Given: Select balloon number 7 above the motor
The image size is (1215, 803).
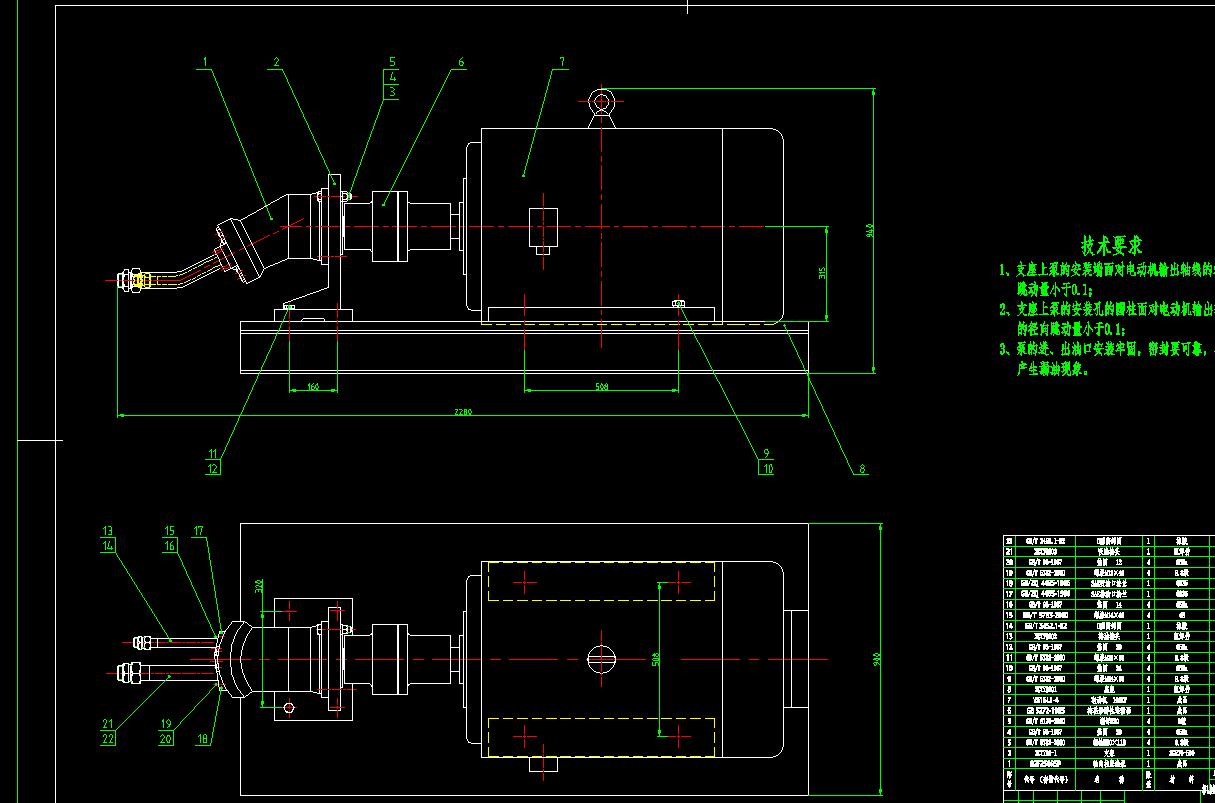Looking at the screenshot, I should (x=561, y=62).
